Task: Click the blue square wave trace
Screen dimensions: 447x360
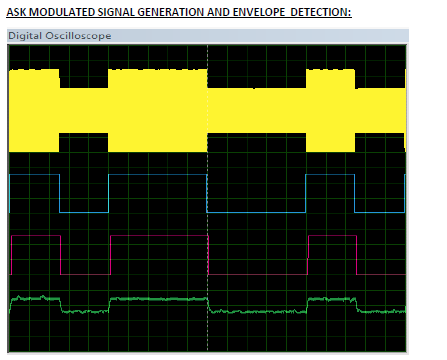Action: tap(207, 193)
